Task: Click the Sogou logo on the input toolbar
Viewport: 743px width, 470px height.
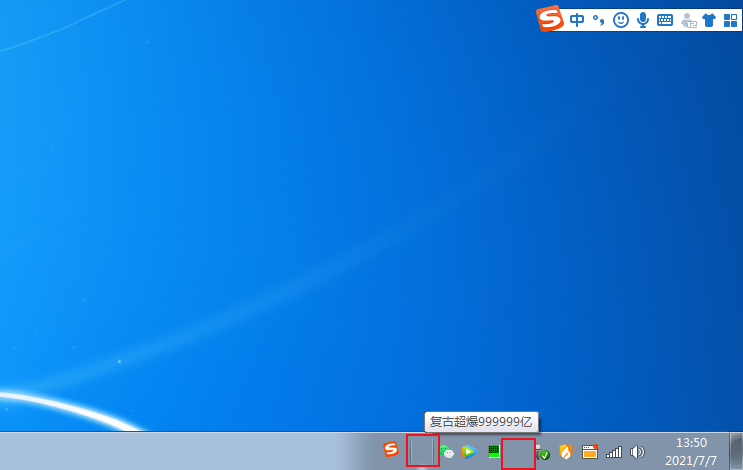Action: point(550,19)
